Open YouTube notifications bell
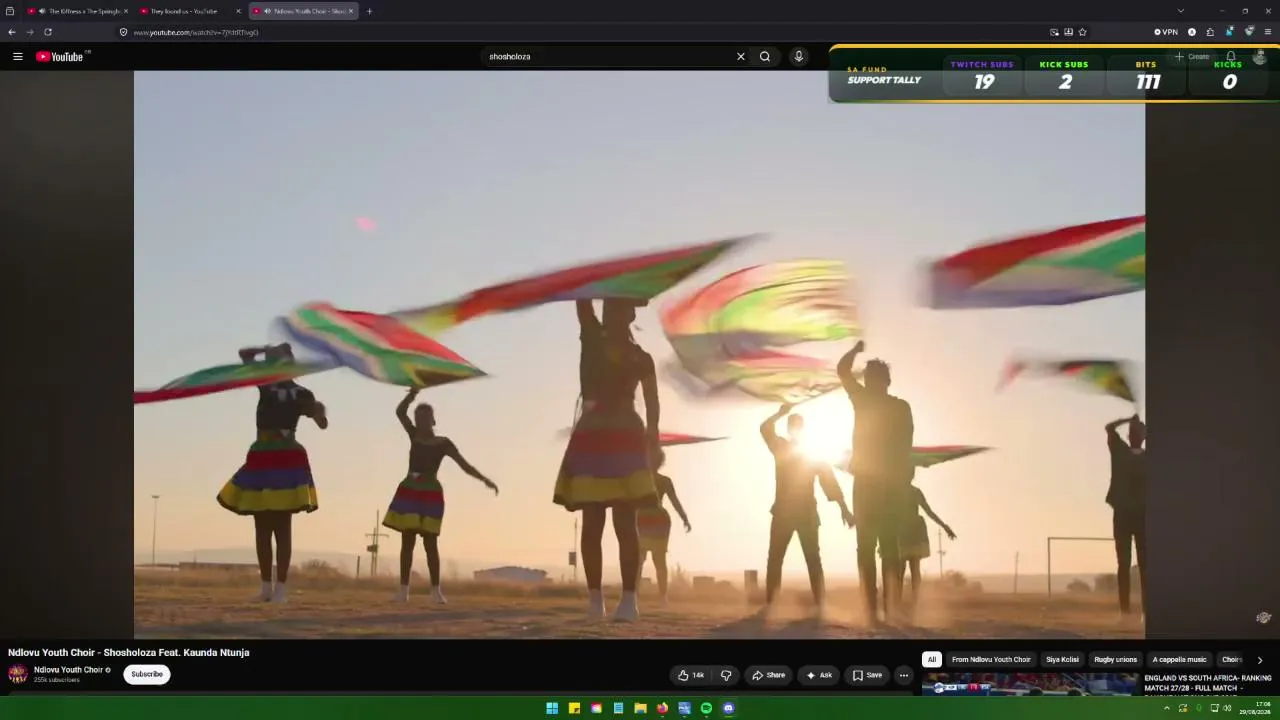Screen dimensions: 1280x720 point(1231,57)
